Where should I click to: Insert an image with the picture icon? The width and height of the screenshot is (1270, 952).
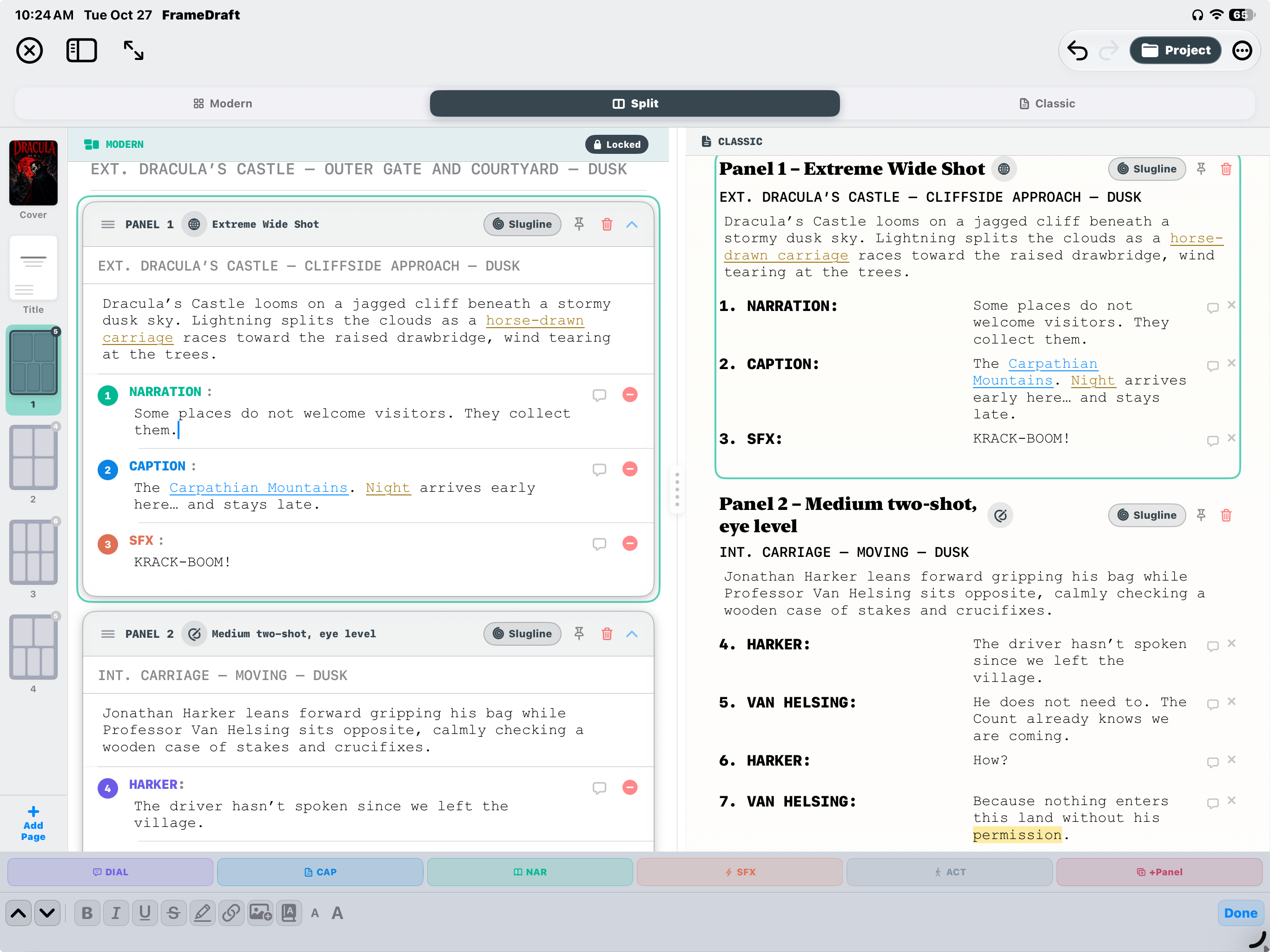[260, 913]
